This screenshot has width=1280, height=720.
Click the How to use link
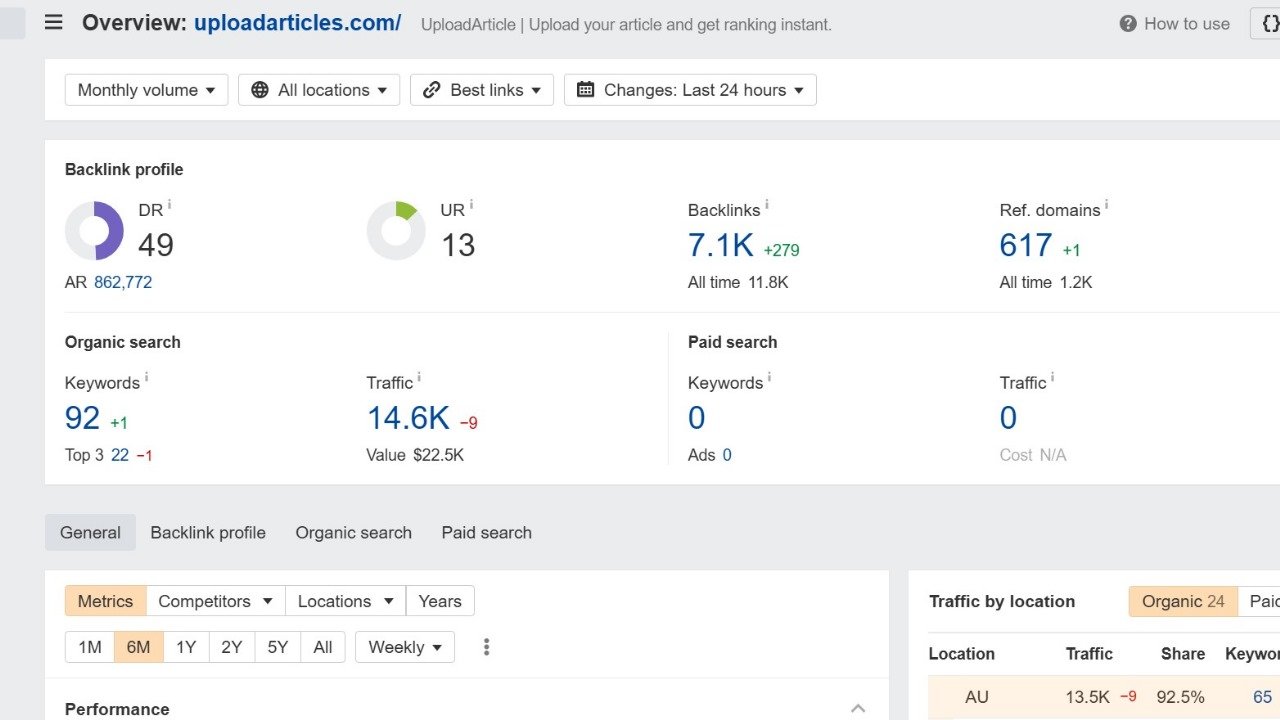pyautogui.click(x=1187, y=23)
